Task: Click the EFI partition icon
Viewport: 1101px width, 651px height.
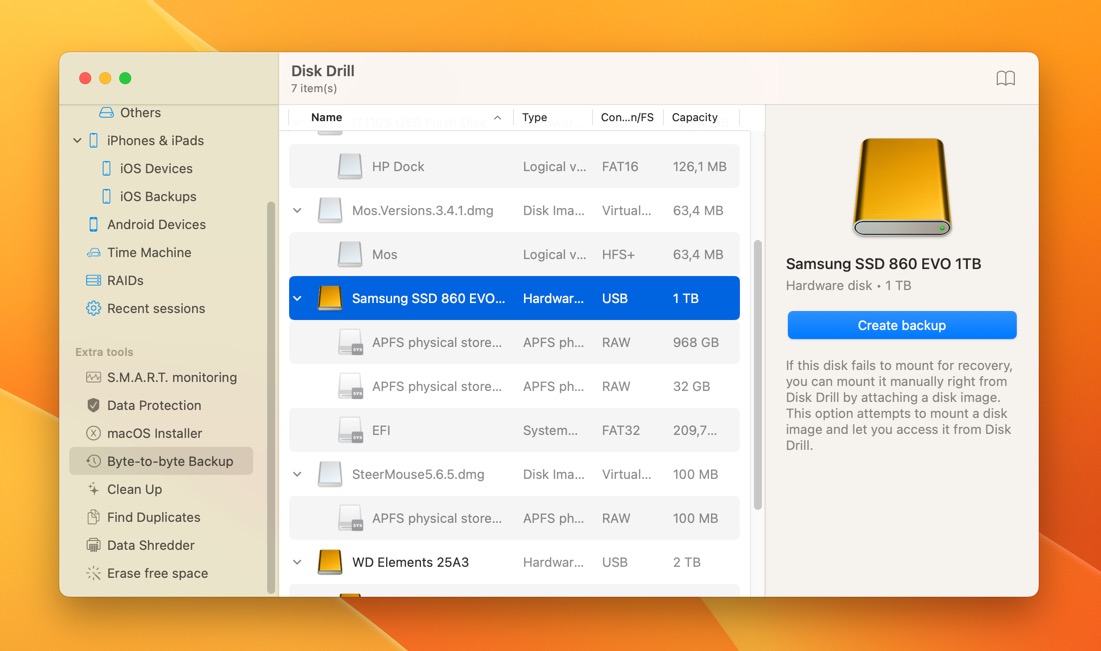Action: point(350,430)
